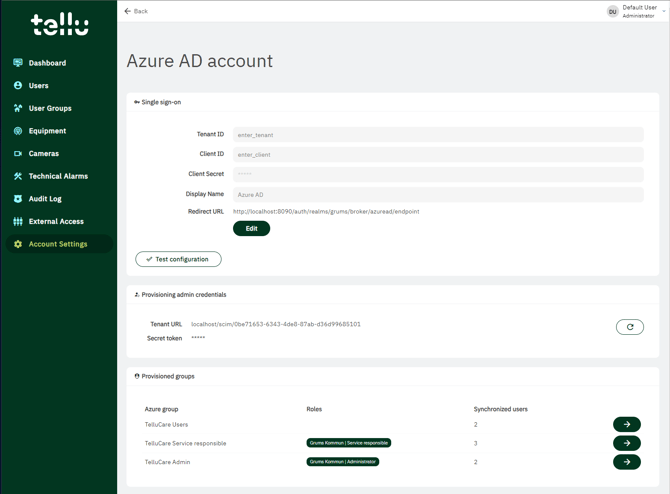This screenshot has width=670, height=494.
Task: Click the Provisioned groups icon
Action: [137, 376]
